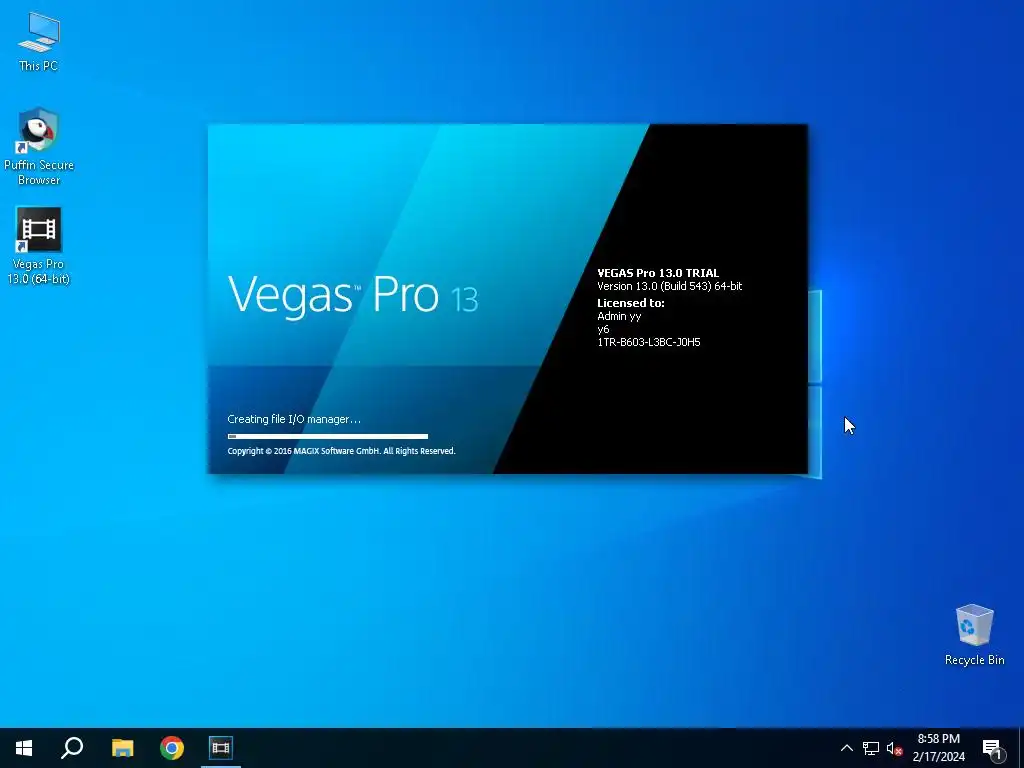Click the 'VEGAS Pro 13.0 TRIAL' heading text
The width and height of the screenshot is (1024, 768).
[658, 273]
